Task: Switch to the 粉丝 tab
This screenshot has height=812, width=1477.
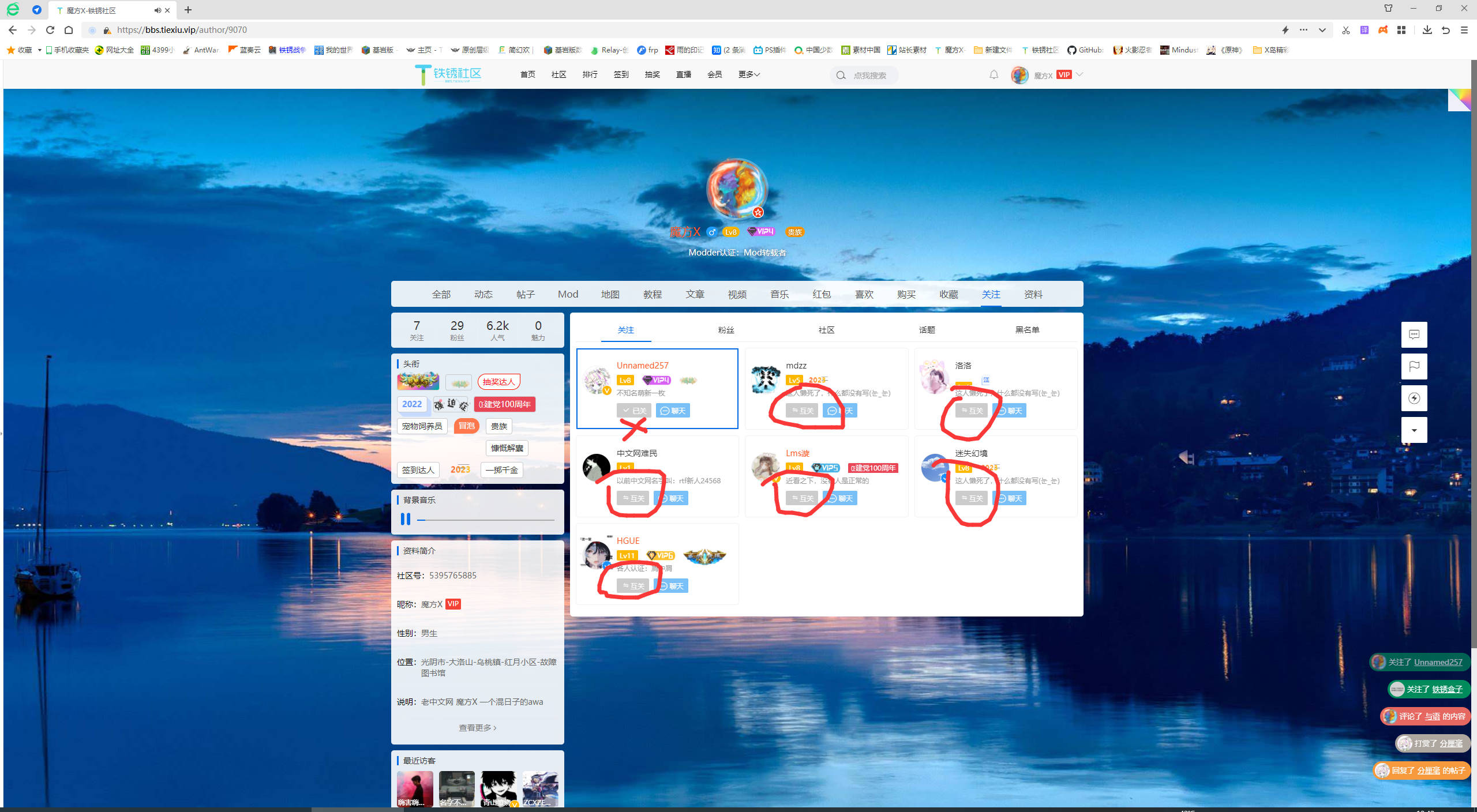Action: click(726, 330)
